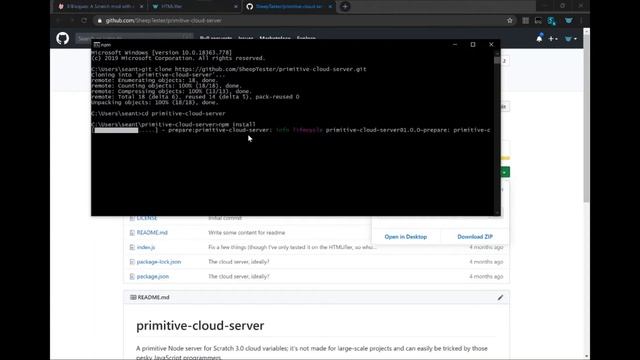Click the npm terminal title bar icon
The image size is (640, 360).
pyautogui.click(x=97, y=44)
